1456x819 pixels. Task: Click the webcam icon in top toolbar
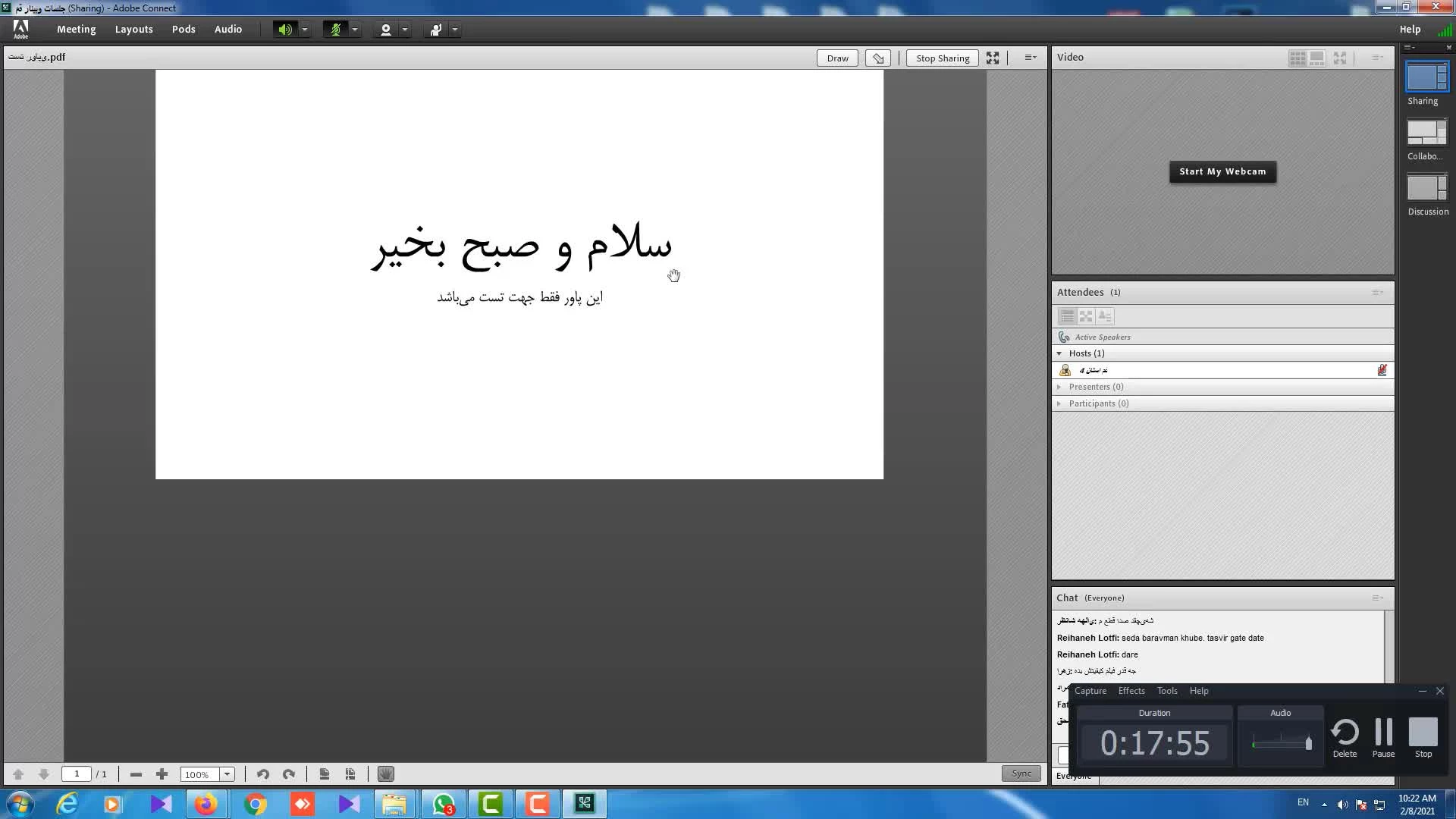(385, 30)
